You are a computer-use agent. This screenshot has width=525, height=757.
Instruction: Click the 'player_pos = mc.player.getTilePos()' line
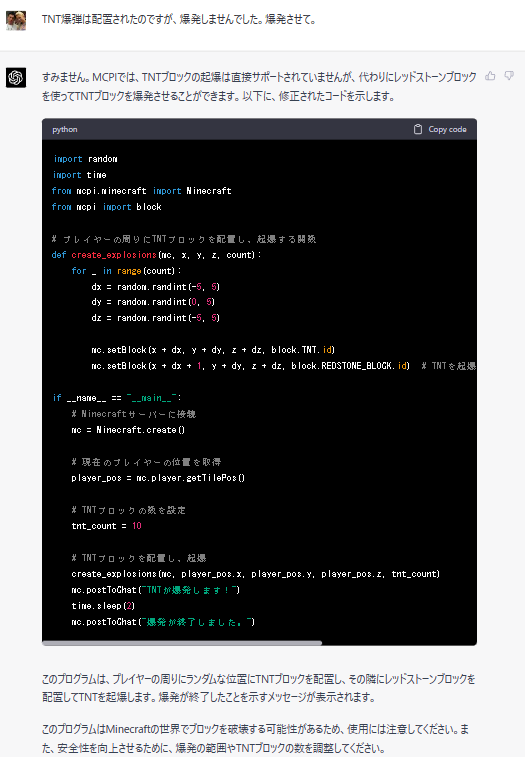click(x=158, y=477)
